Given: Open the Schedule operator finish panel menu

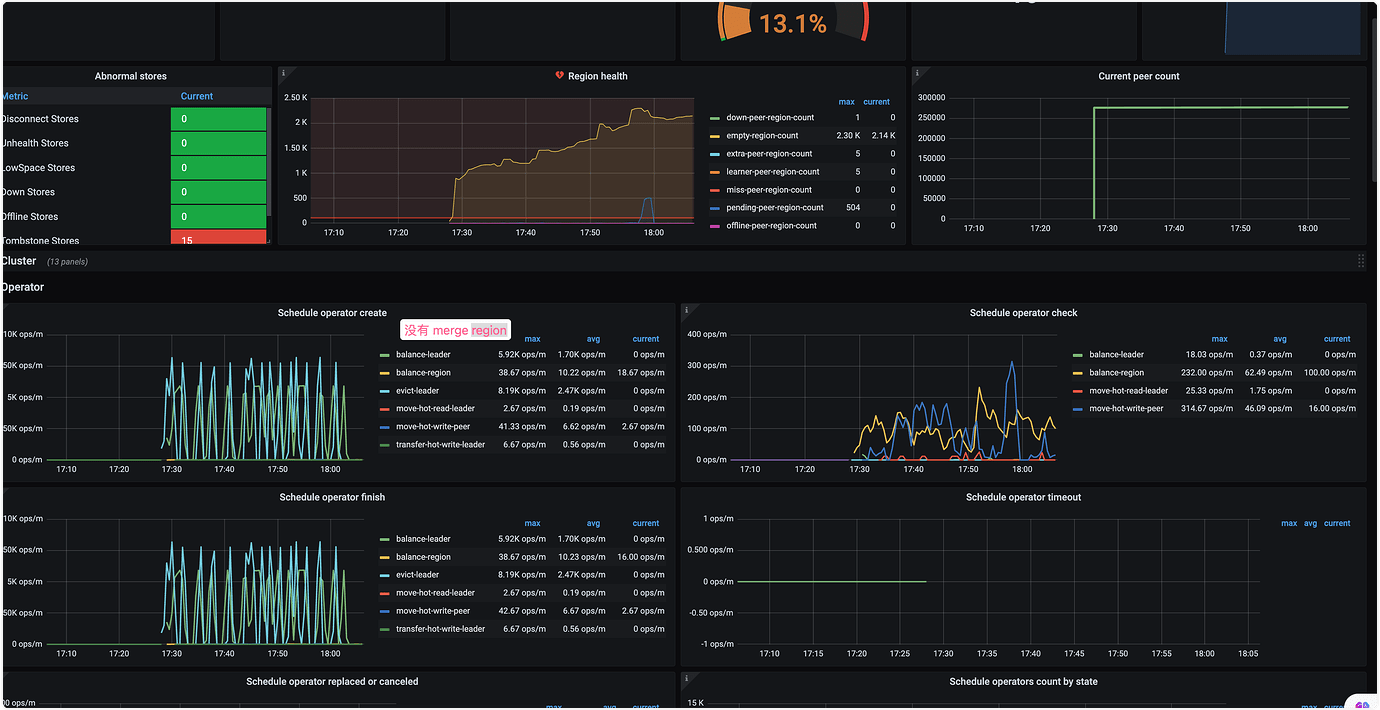Looking at the screenshot, I should tap(332, 497).
